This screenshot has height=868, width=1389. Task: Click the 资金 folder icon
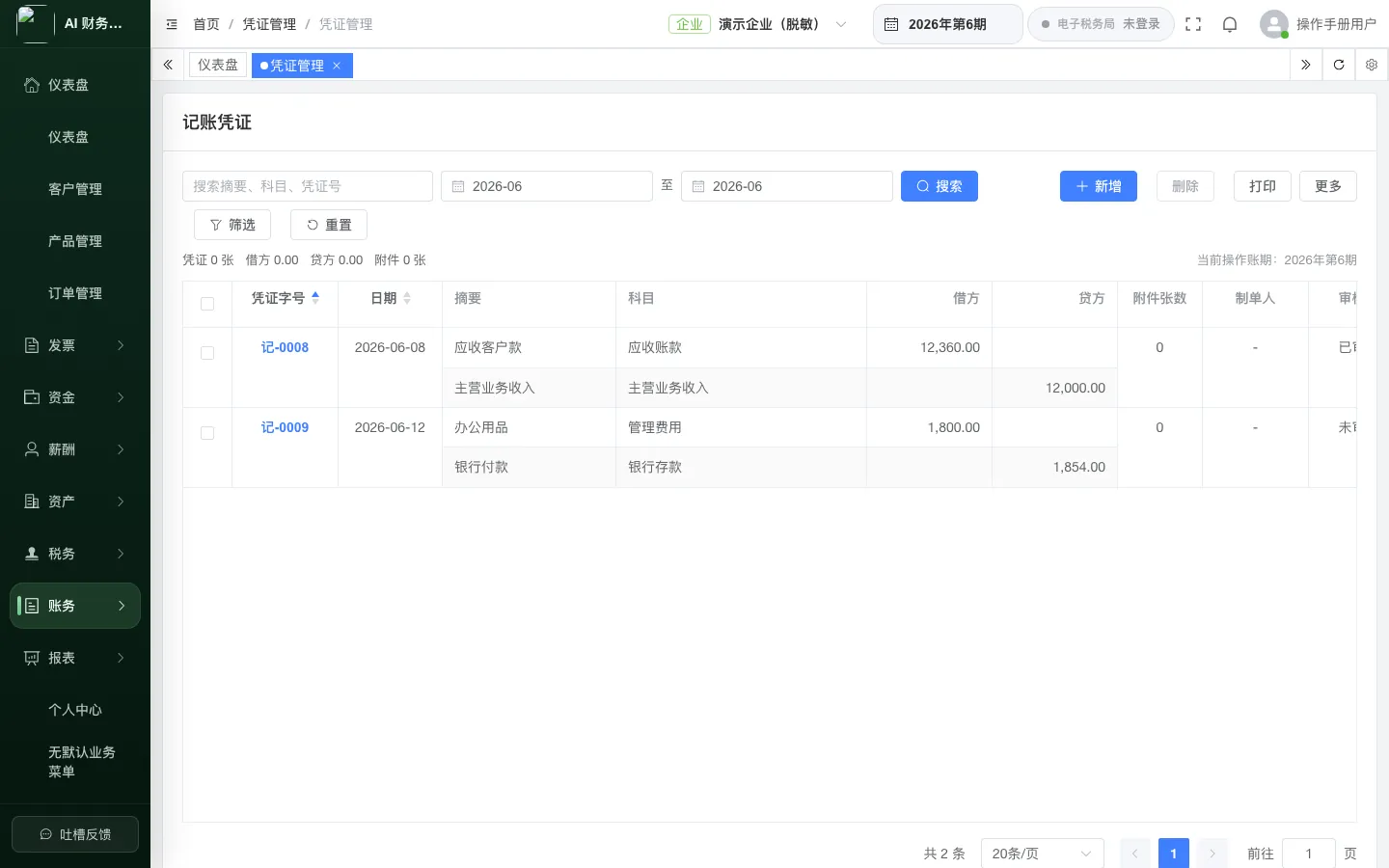pyautogui.click(x=32, y=397)
